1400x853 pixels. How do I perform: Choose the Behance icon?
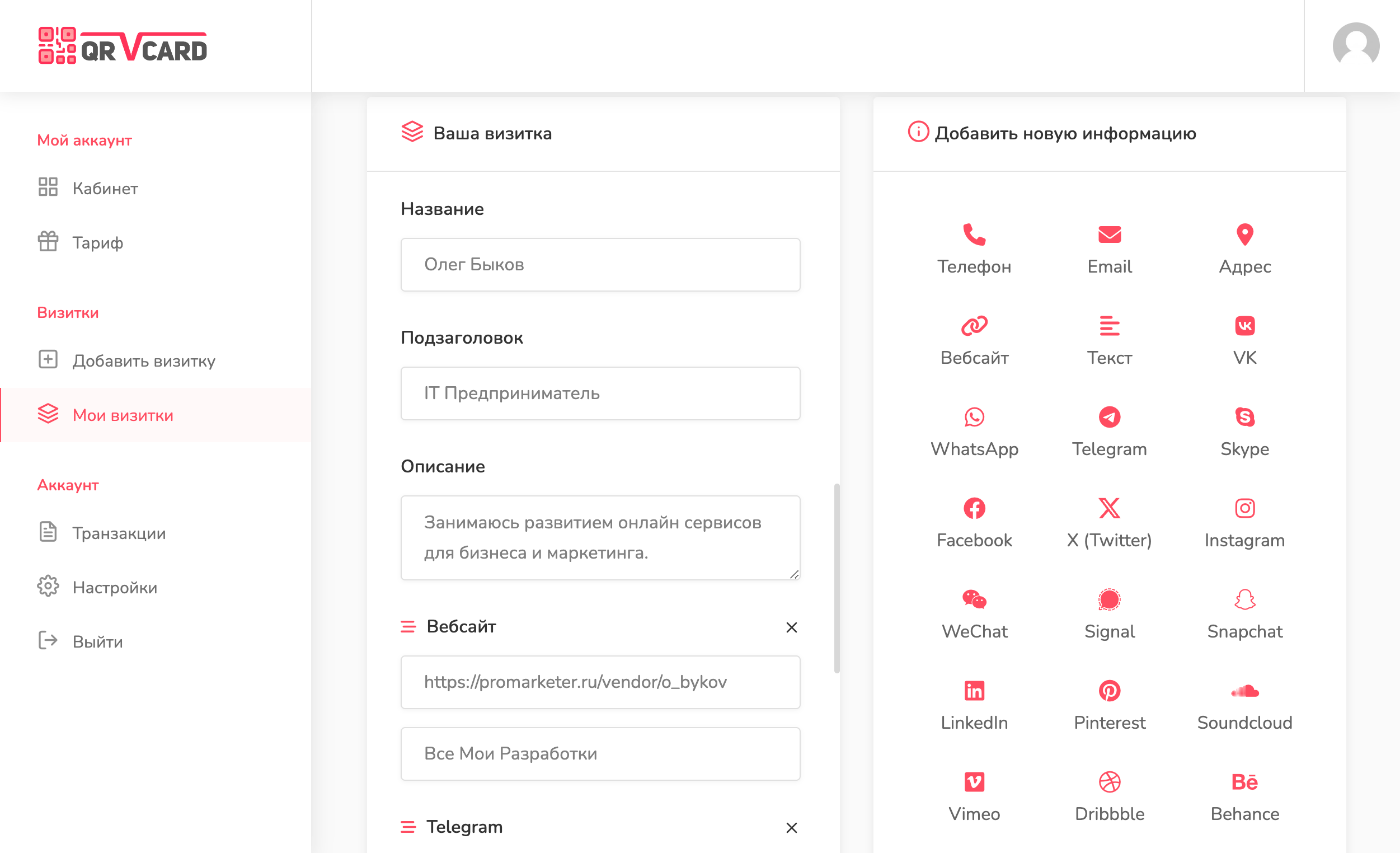[x=1244, y=782]
